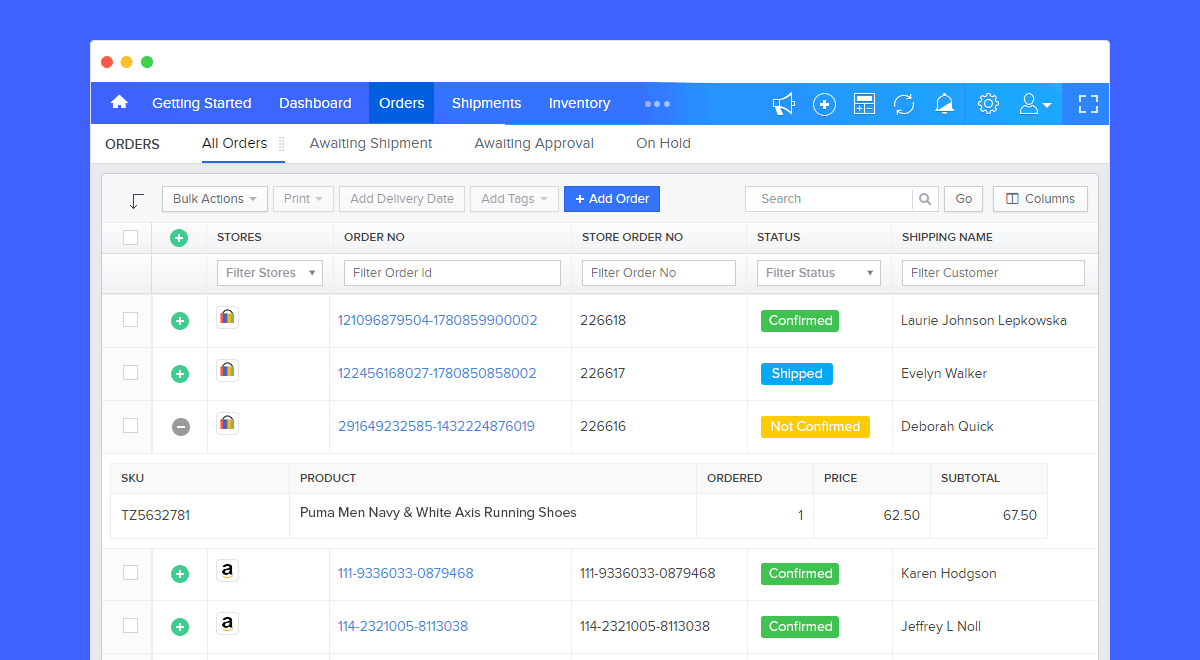Expand the Filter Status dropdown

pos(820,273)
